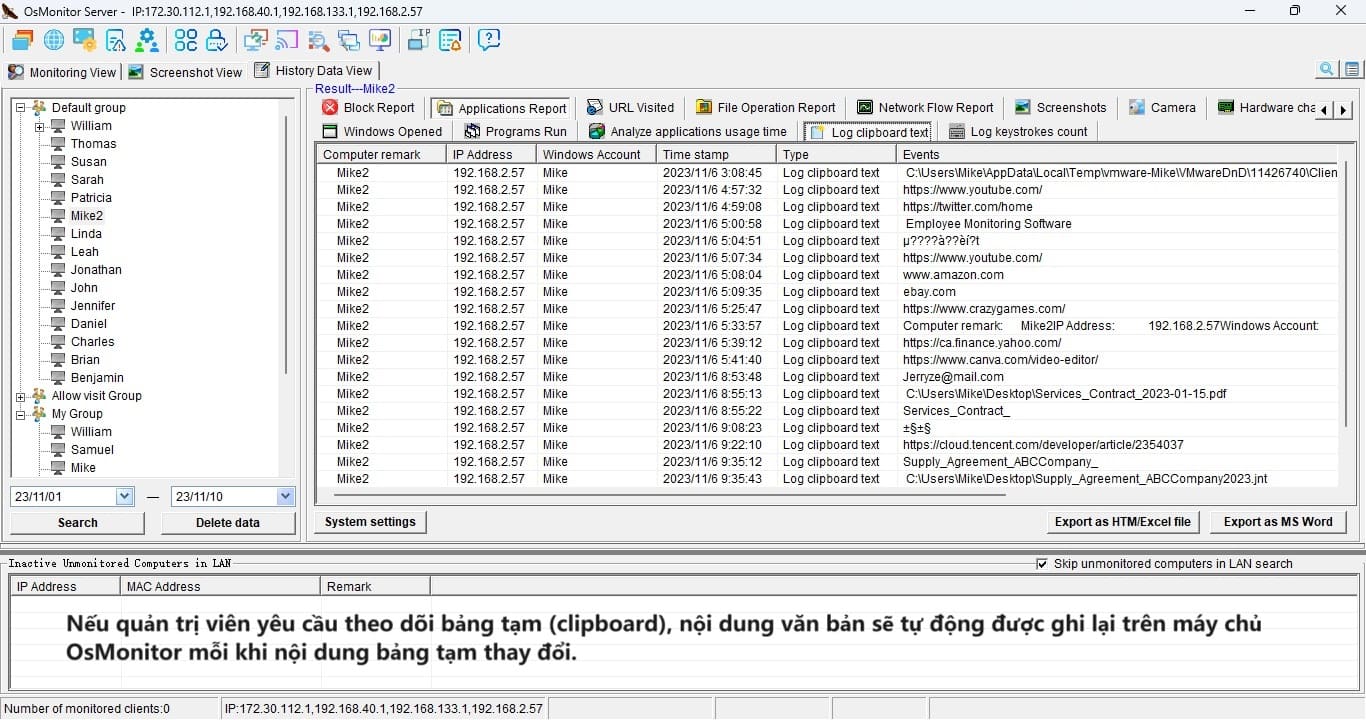The height and width of the screenshot is (720, 1366).
Task: Select the www.amazon.com clipboard log row
Action: [x=828, y=274]
